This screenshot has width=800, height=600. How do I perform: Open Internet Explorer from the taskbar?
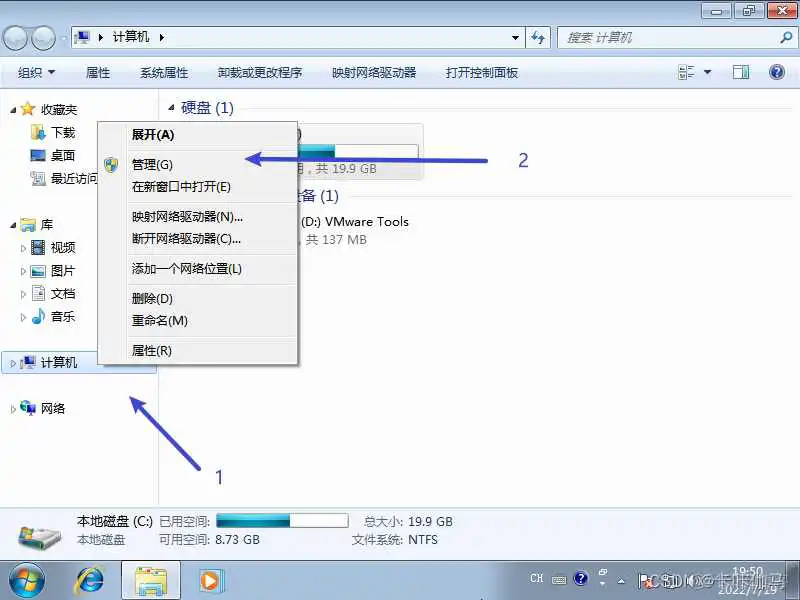[x=90, y=580]
